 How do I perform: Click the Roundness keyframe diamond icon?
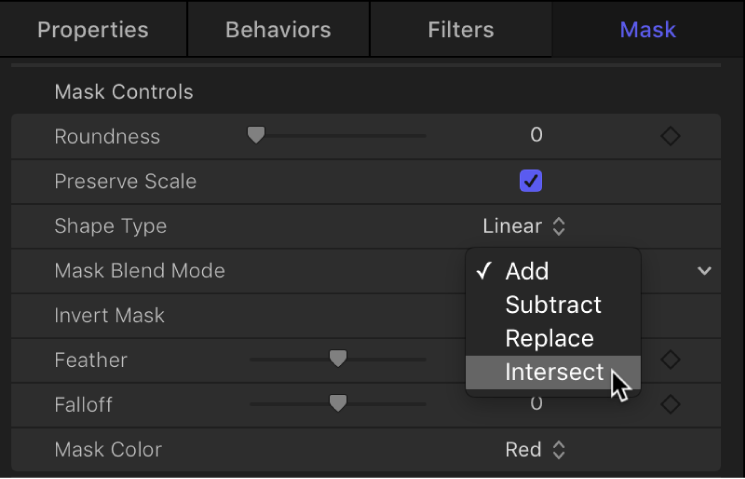671,136
